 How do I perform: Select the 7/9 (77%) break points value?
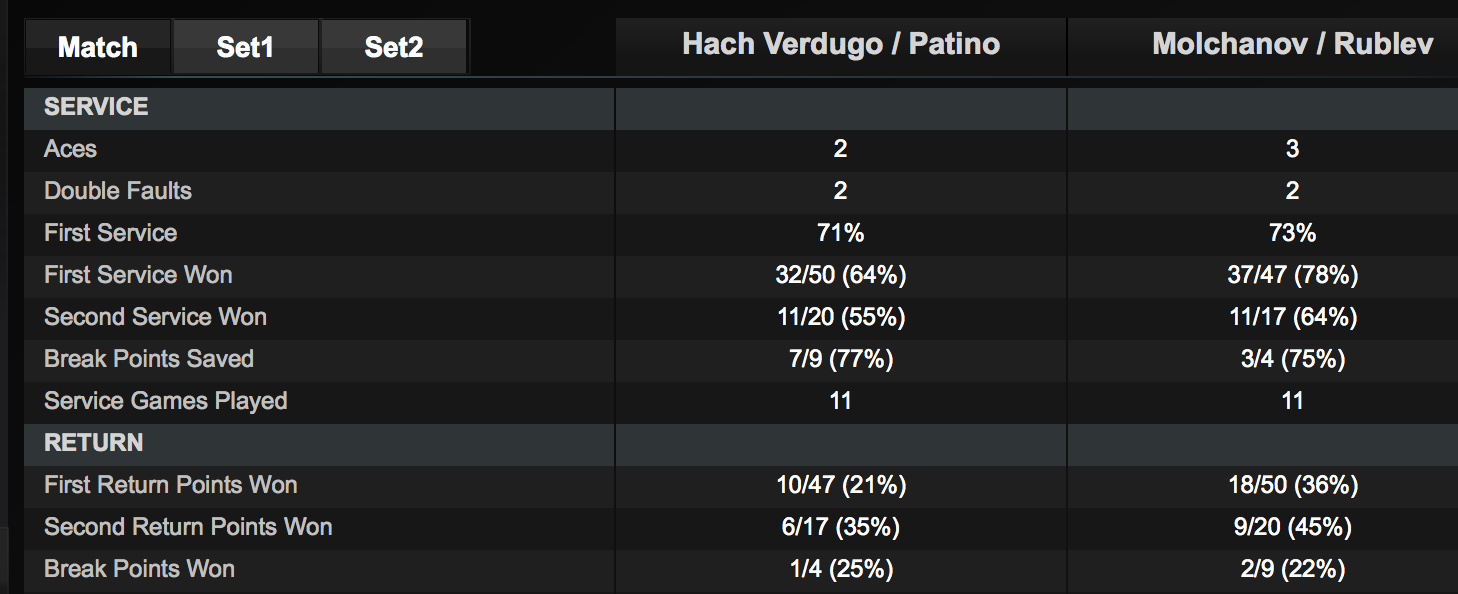click(x=840, y=359)
